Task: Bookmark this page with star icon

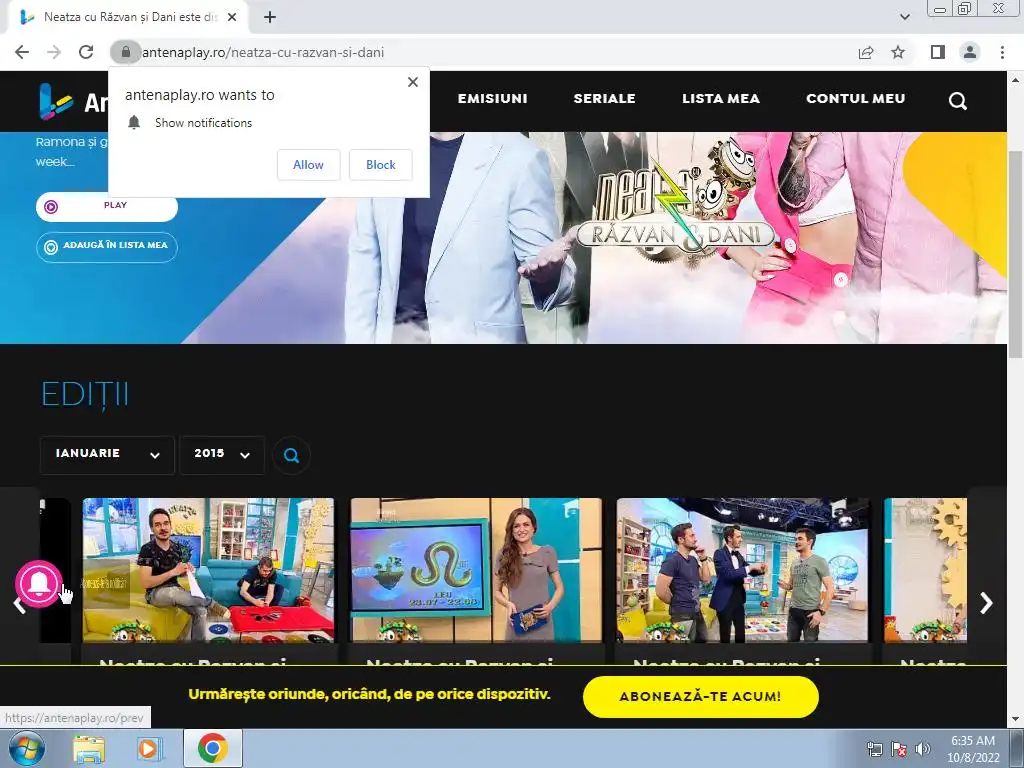Action: click(x=898, y=52)
